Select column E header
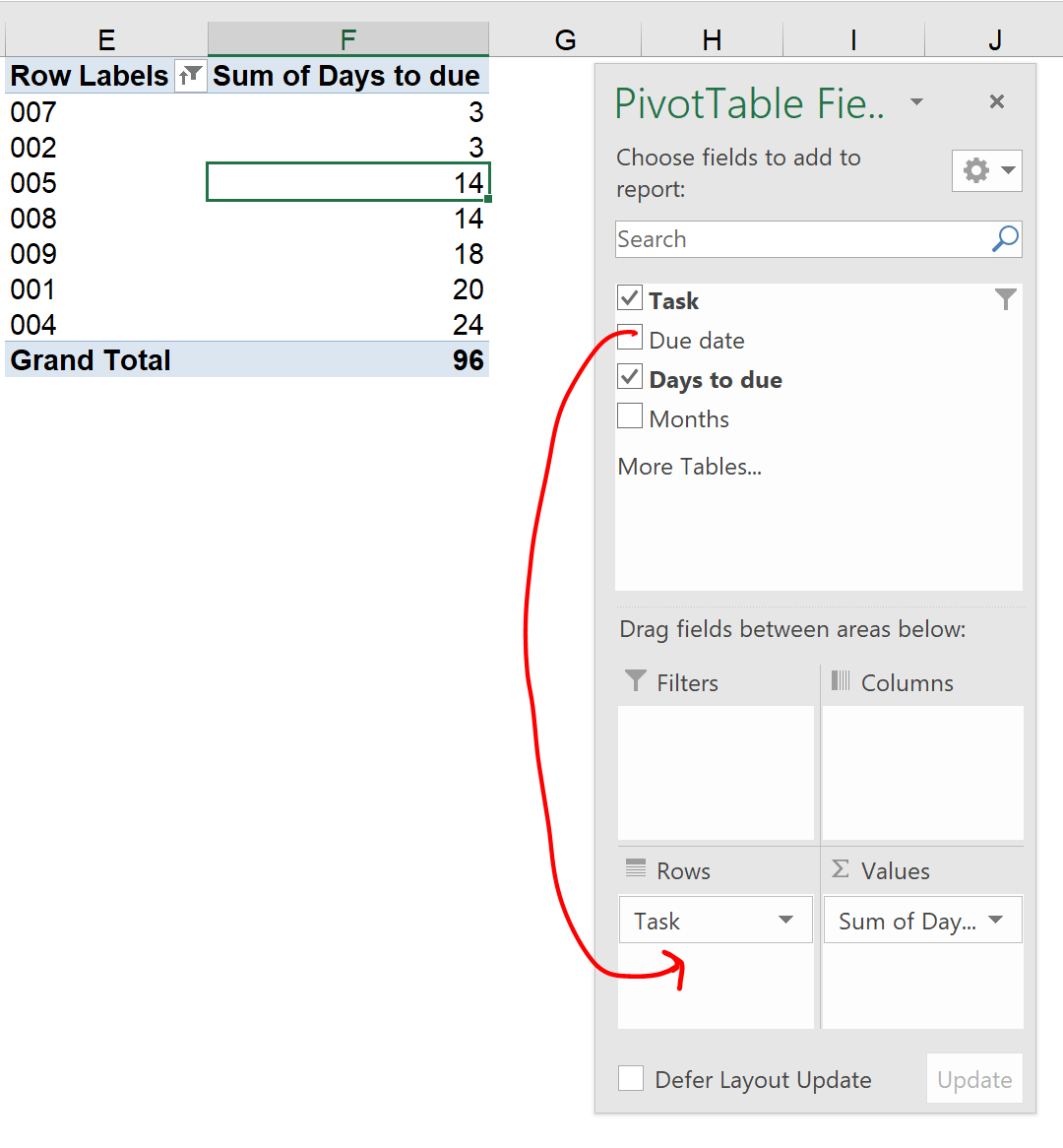 106,39
